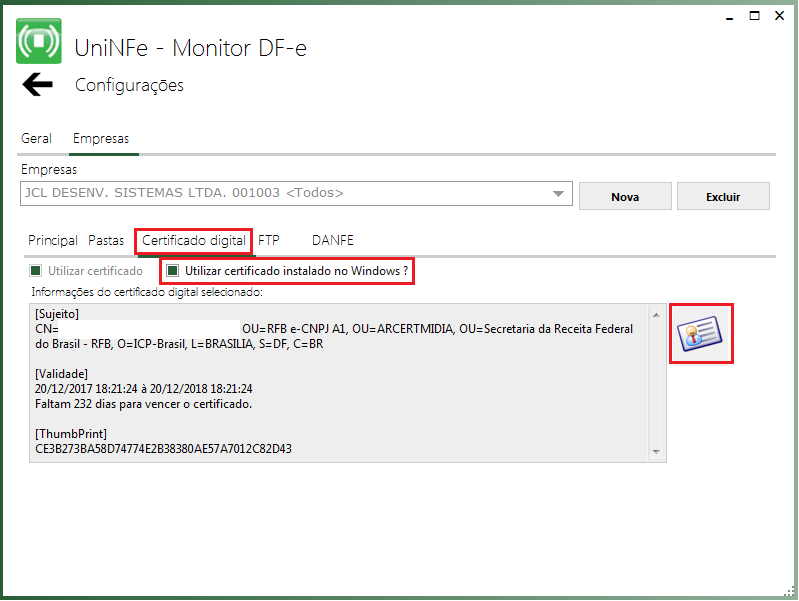
Task: Click the certificate selection card icon
Action: (700, 333)
